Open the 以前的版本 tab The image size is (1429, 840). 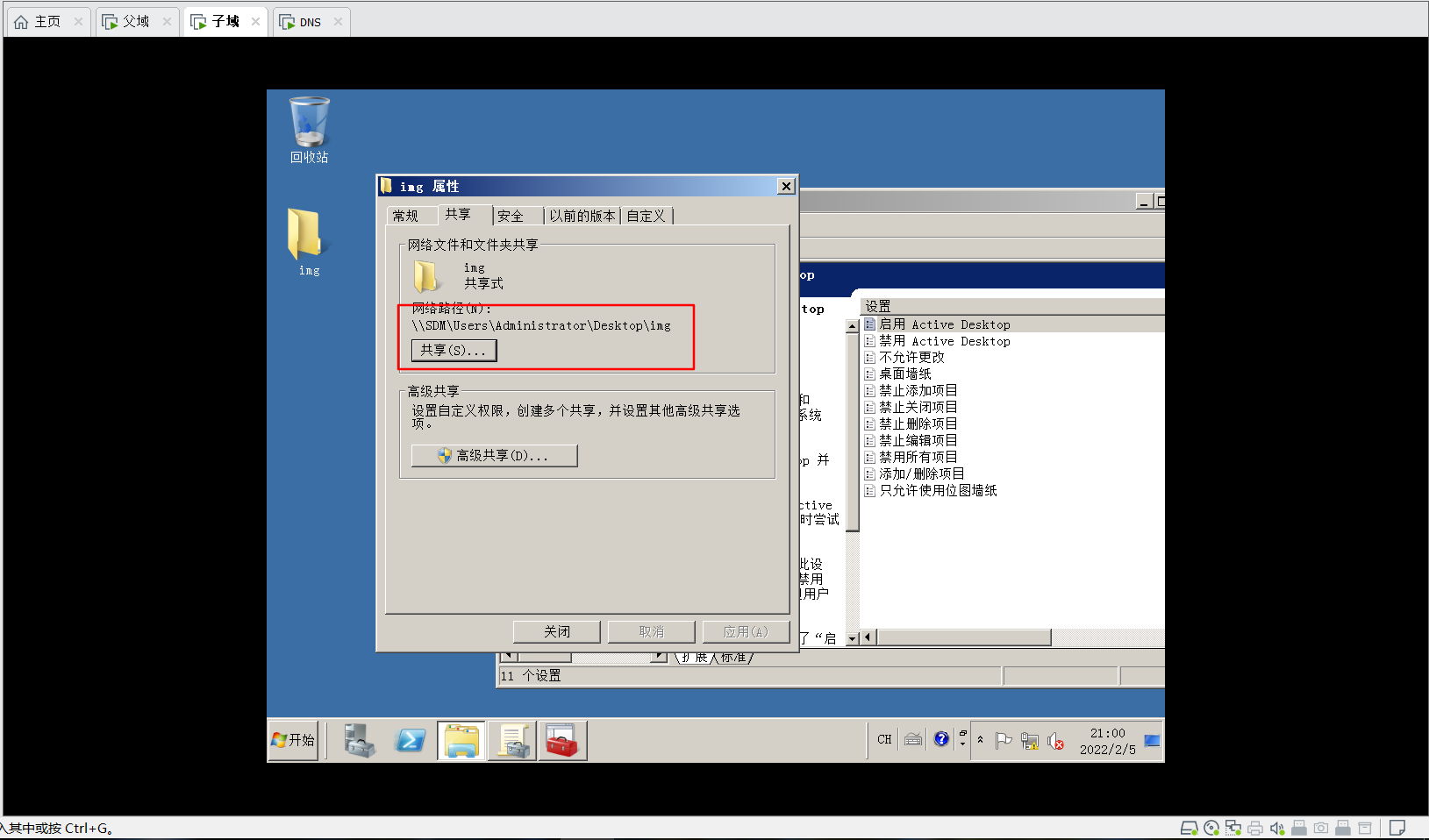pos(582,217)
